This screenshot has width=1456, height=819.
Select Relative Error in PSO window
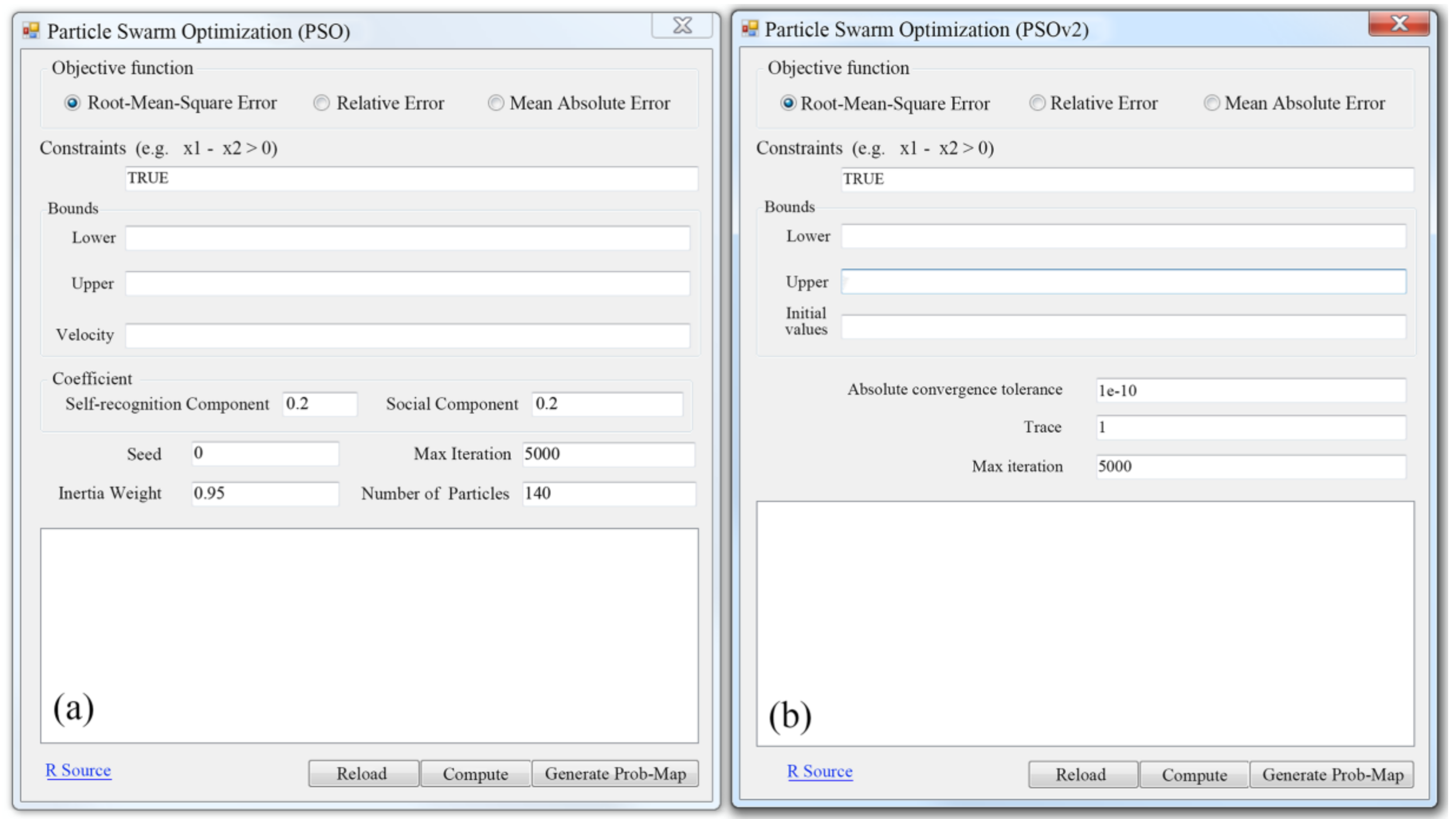(x=322, y=103)
